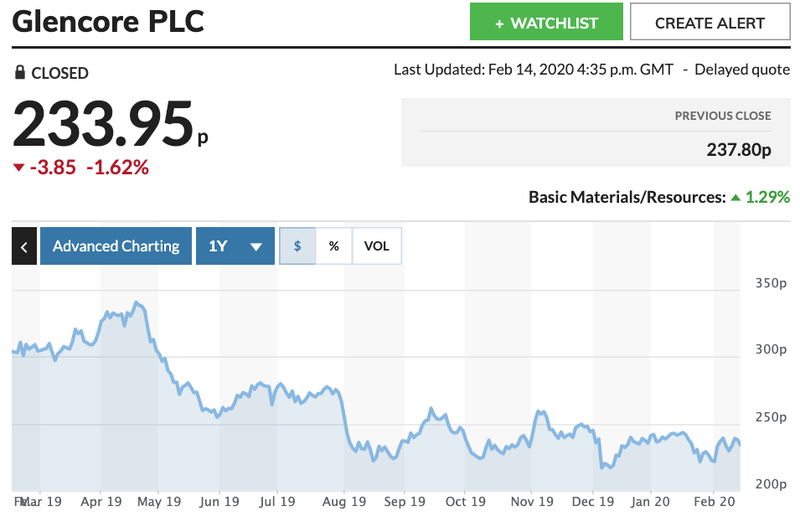The width and height of the screenshot is (800, 517).
Task: Click the Create Alert button
Action: 710,22
